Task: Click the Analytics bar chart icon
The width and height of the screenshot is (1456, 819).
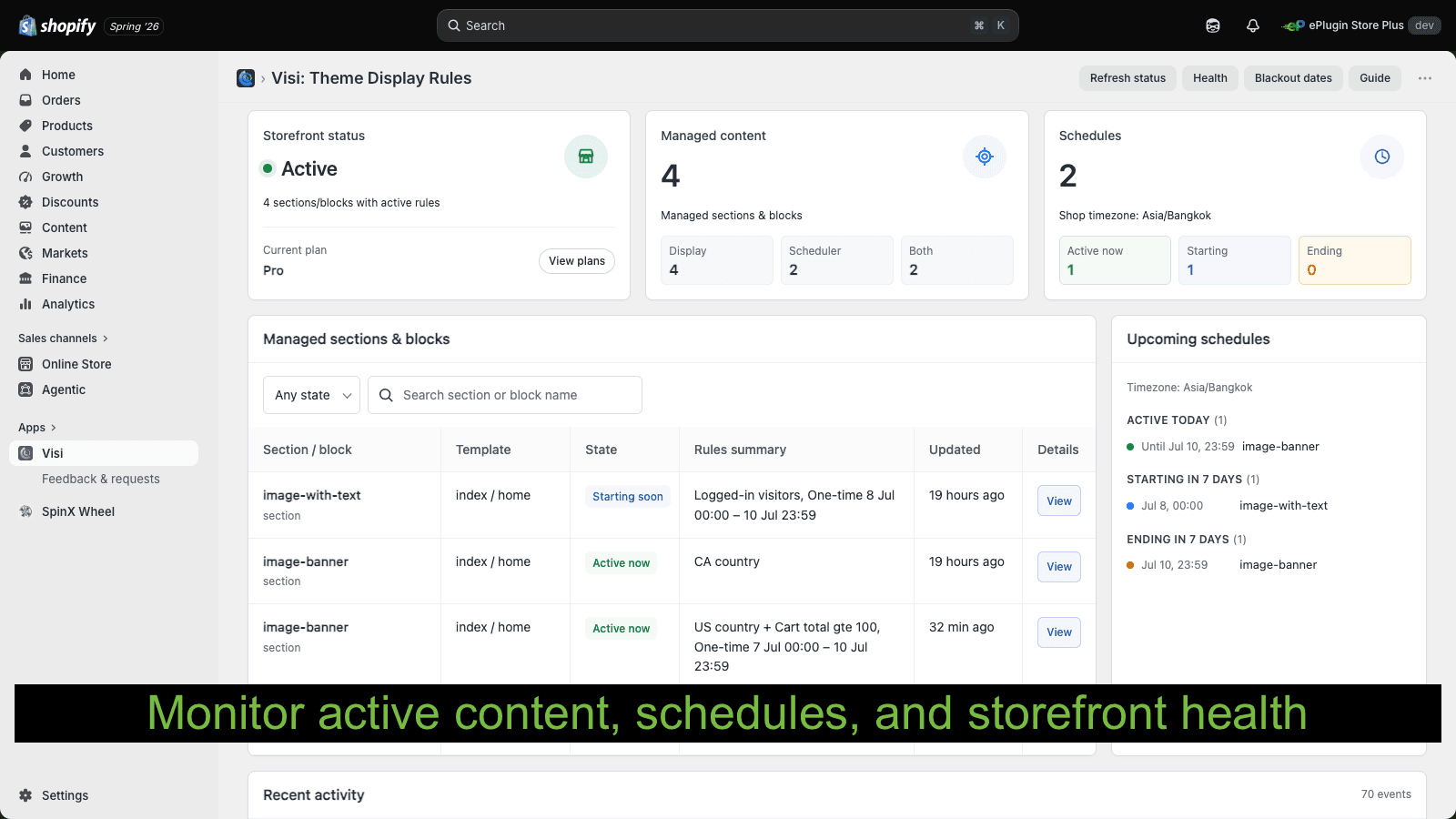Action: [25, 304]
